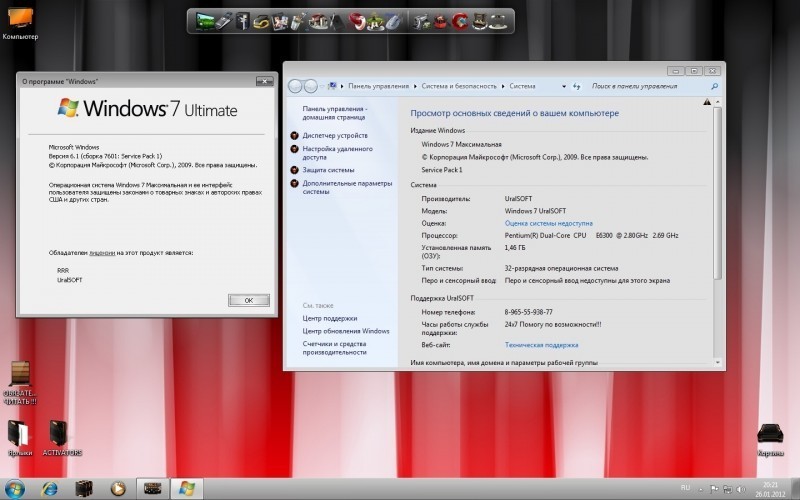Click the volume speaker tray icon
Screen dimensions: 800x500
click(x=741, y=489)
